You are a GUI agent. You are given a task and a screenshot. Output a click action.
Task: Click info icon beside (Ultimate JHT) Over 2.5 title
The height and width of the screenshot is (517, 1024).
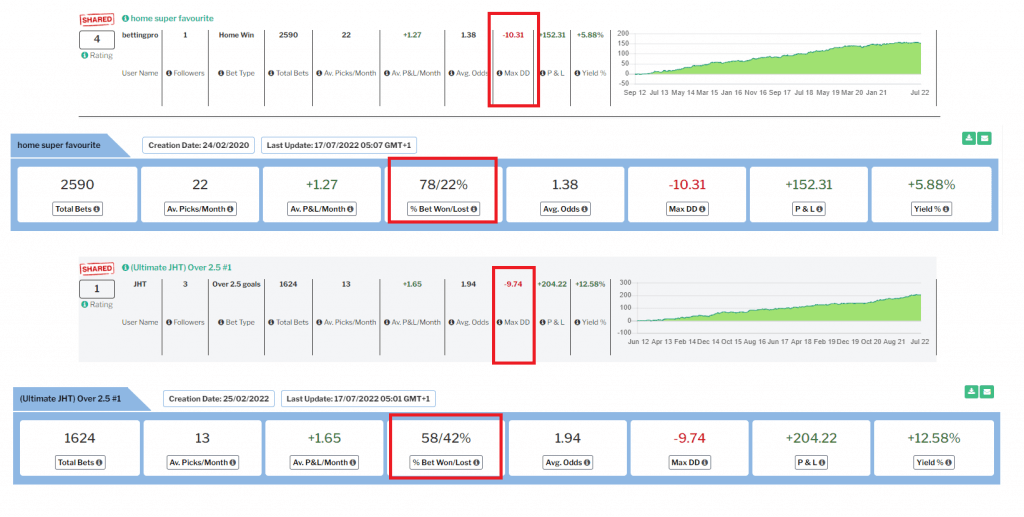(x=125, y=267)
